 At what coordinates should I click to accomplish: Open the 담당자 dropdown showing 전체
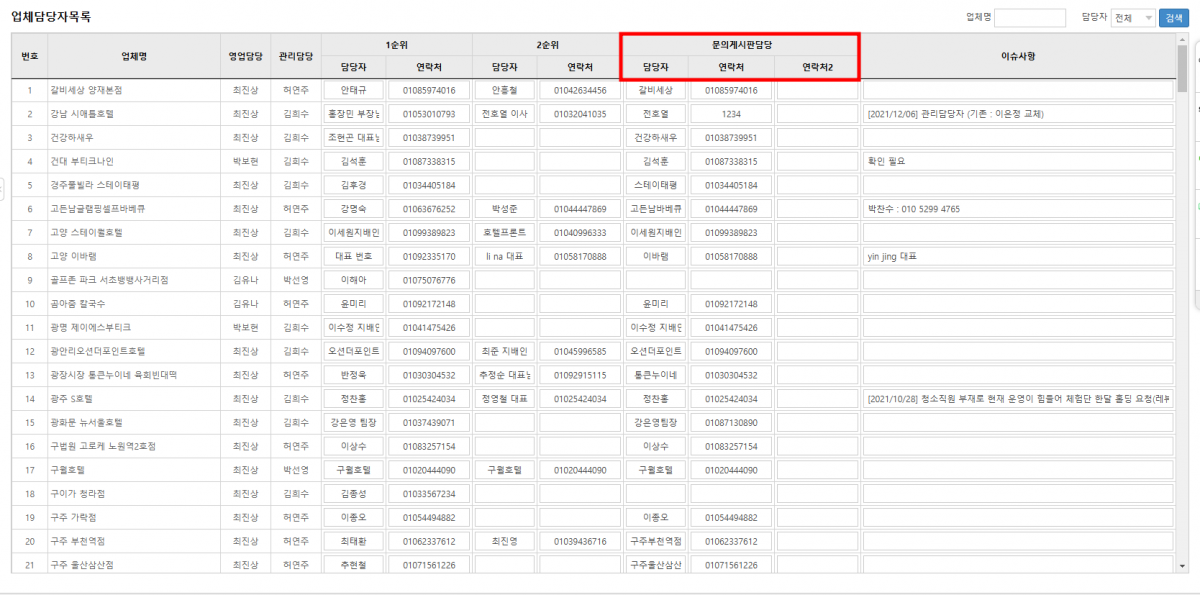point(1133,18)
